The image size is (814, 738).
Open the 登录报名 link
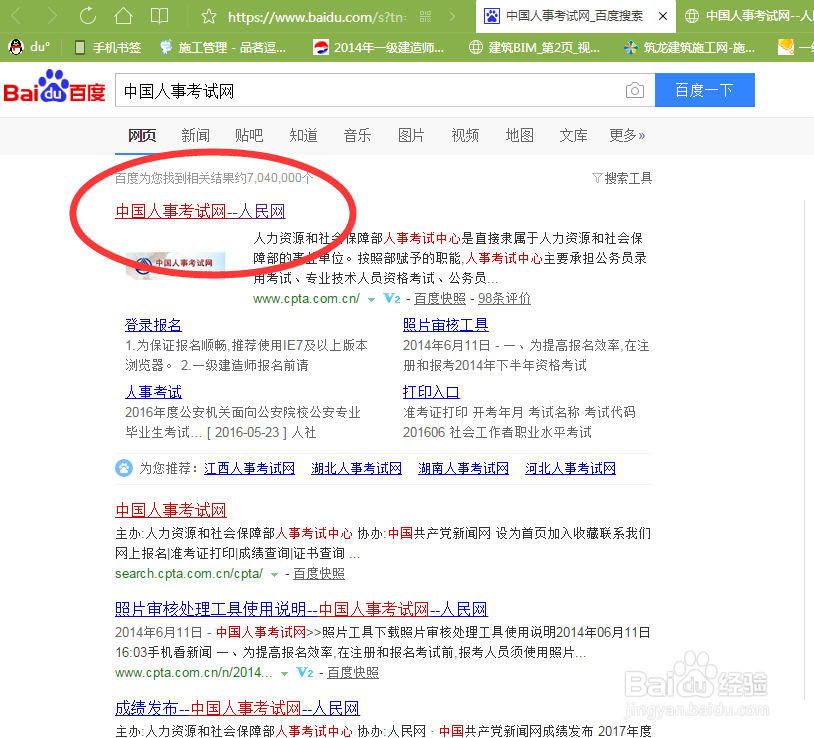(x=152, y=324)
